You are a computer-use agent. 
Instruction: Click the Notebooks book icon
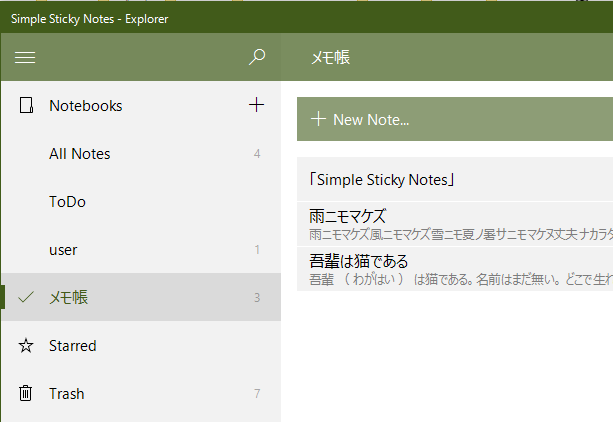(x=26, y=106)
